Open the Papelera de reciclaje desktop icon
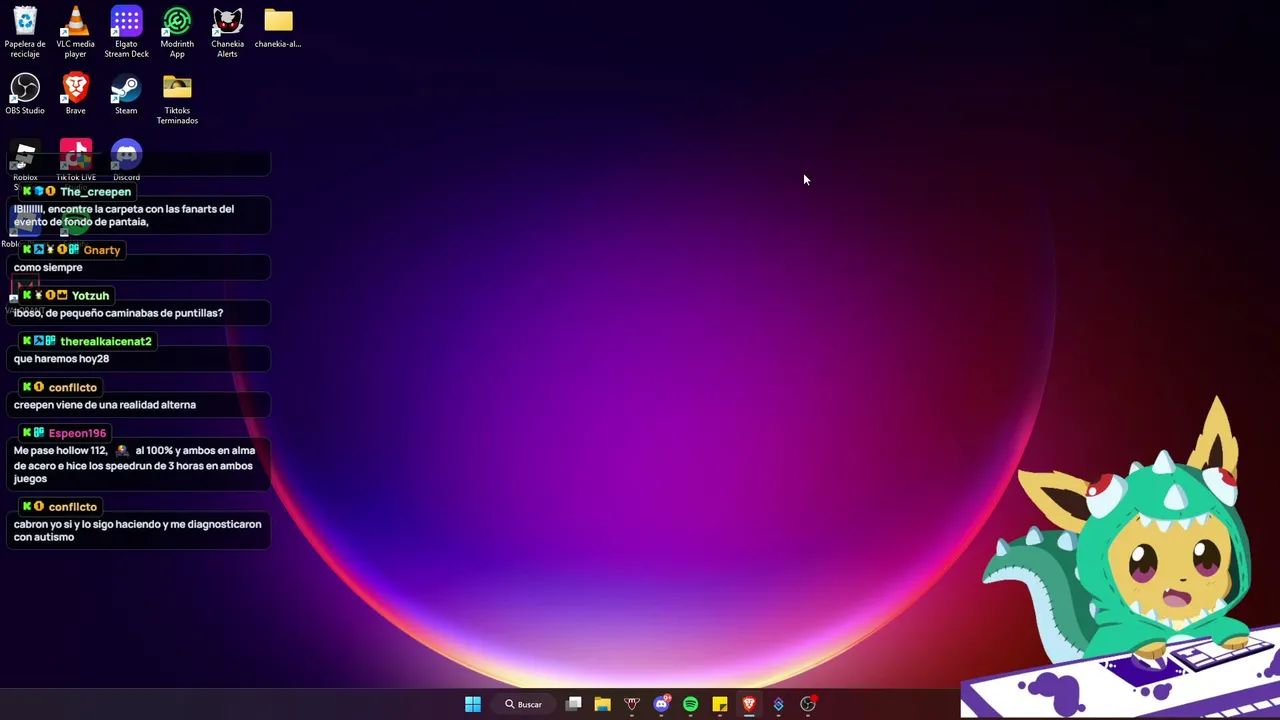1280x720 pixels. coord(25,32)
